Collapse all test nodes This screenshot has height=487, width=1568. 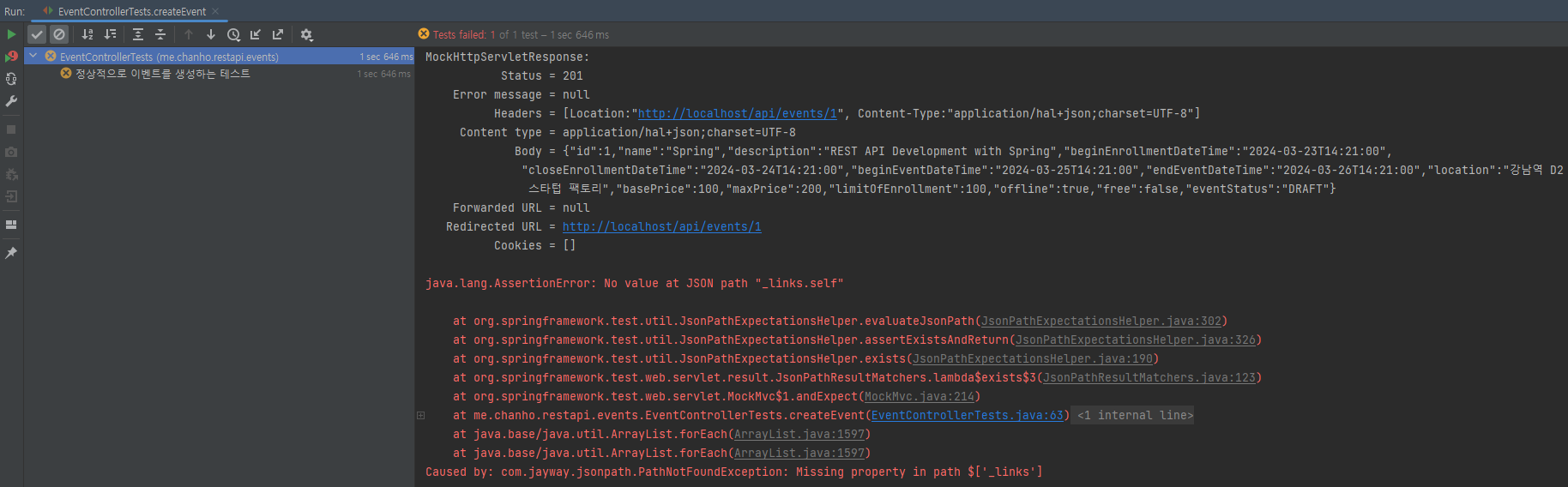(160, 34)
